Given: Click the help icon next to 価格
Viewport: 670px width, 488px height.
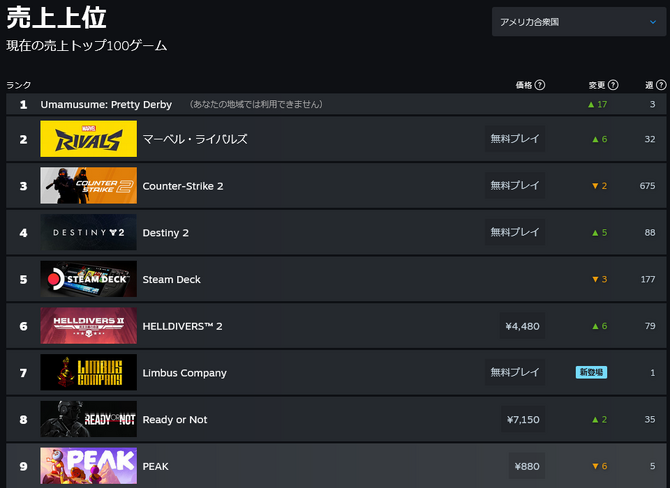Looking at the screenshot, I should pyautogui.click(x=540, y=86).
